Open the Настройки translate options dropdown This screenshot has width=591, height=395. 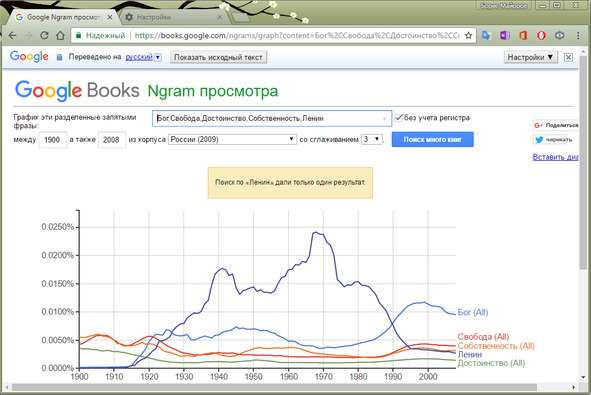click(x=530, y=57)
